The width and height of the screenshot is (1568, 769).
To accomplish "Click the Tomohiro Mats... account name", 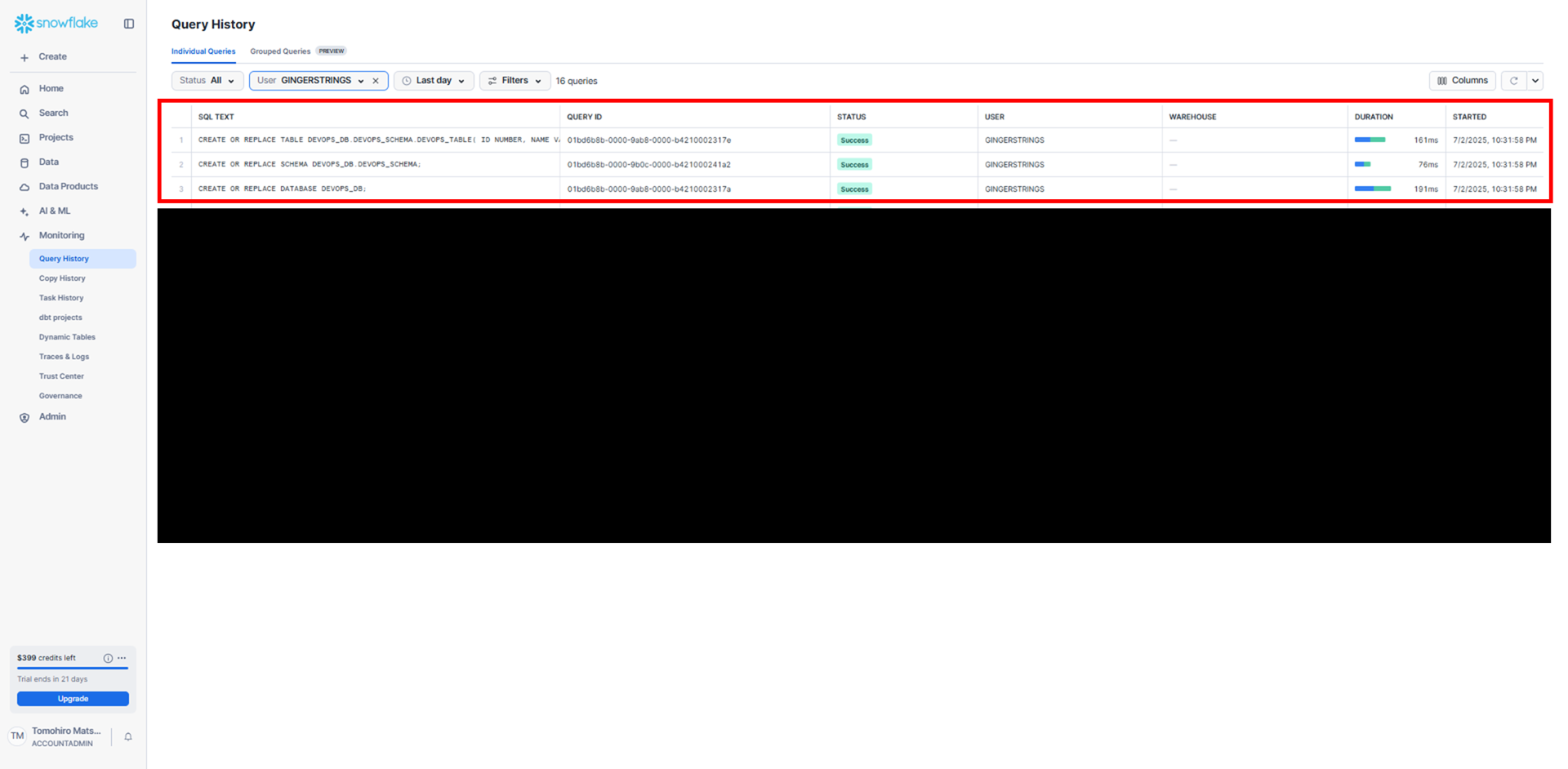I will pos(66,731).
